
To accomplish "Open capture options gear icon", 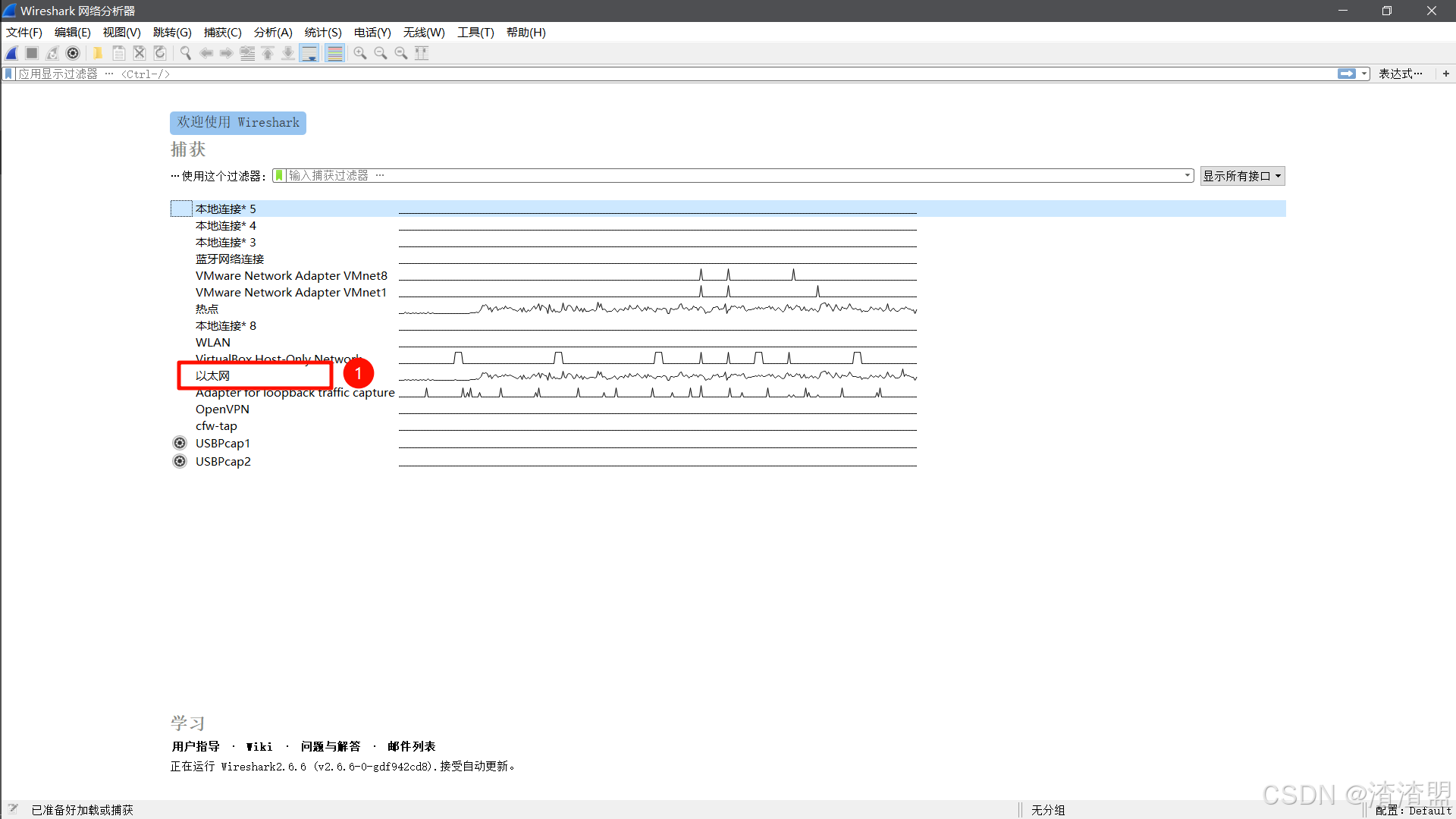I will (x=73, y=53).
